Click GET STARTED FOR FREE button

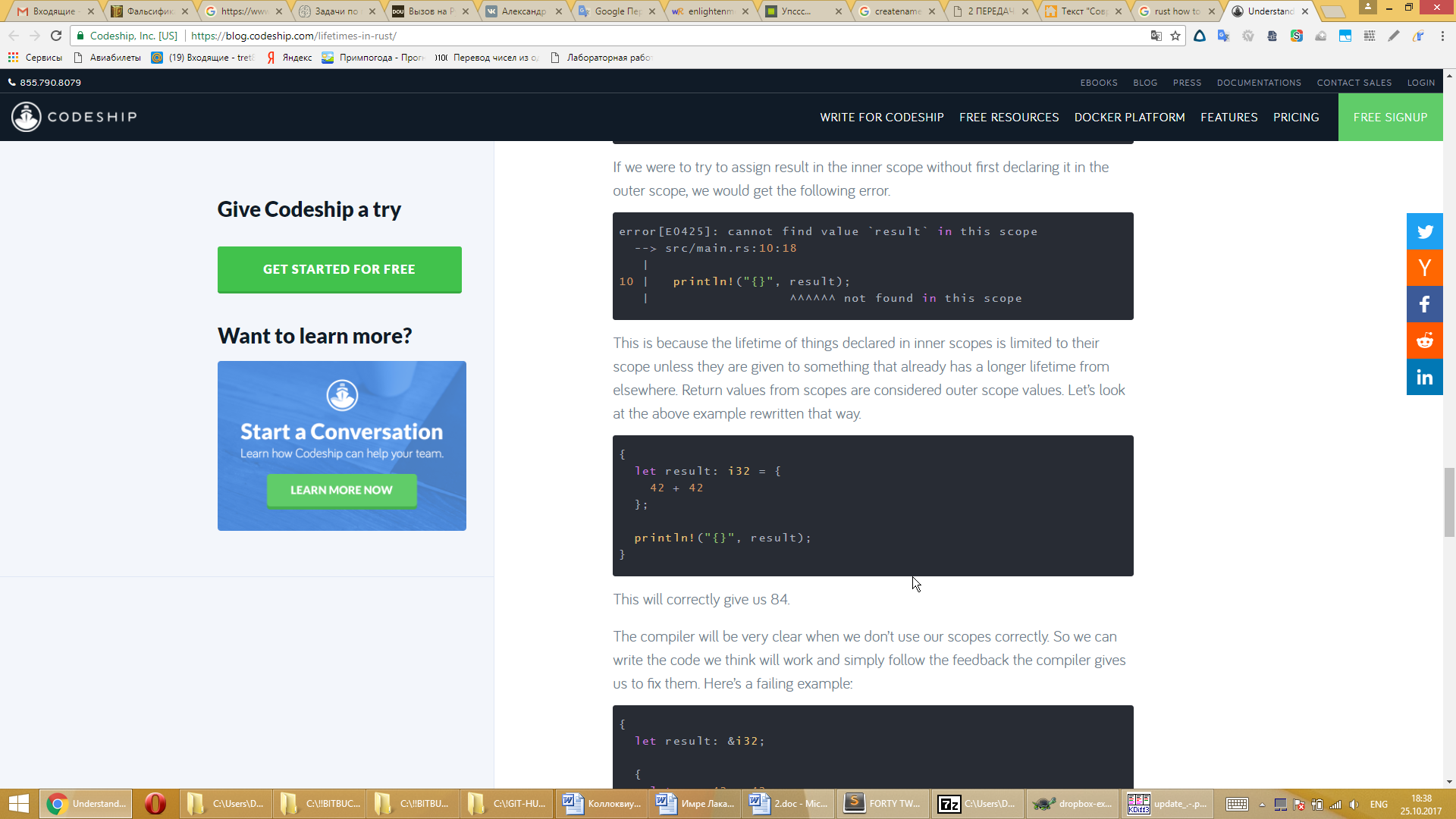coord(339,269)
